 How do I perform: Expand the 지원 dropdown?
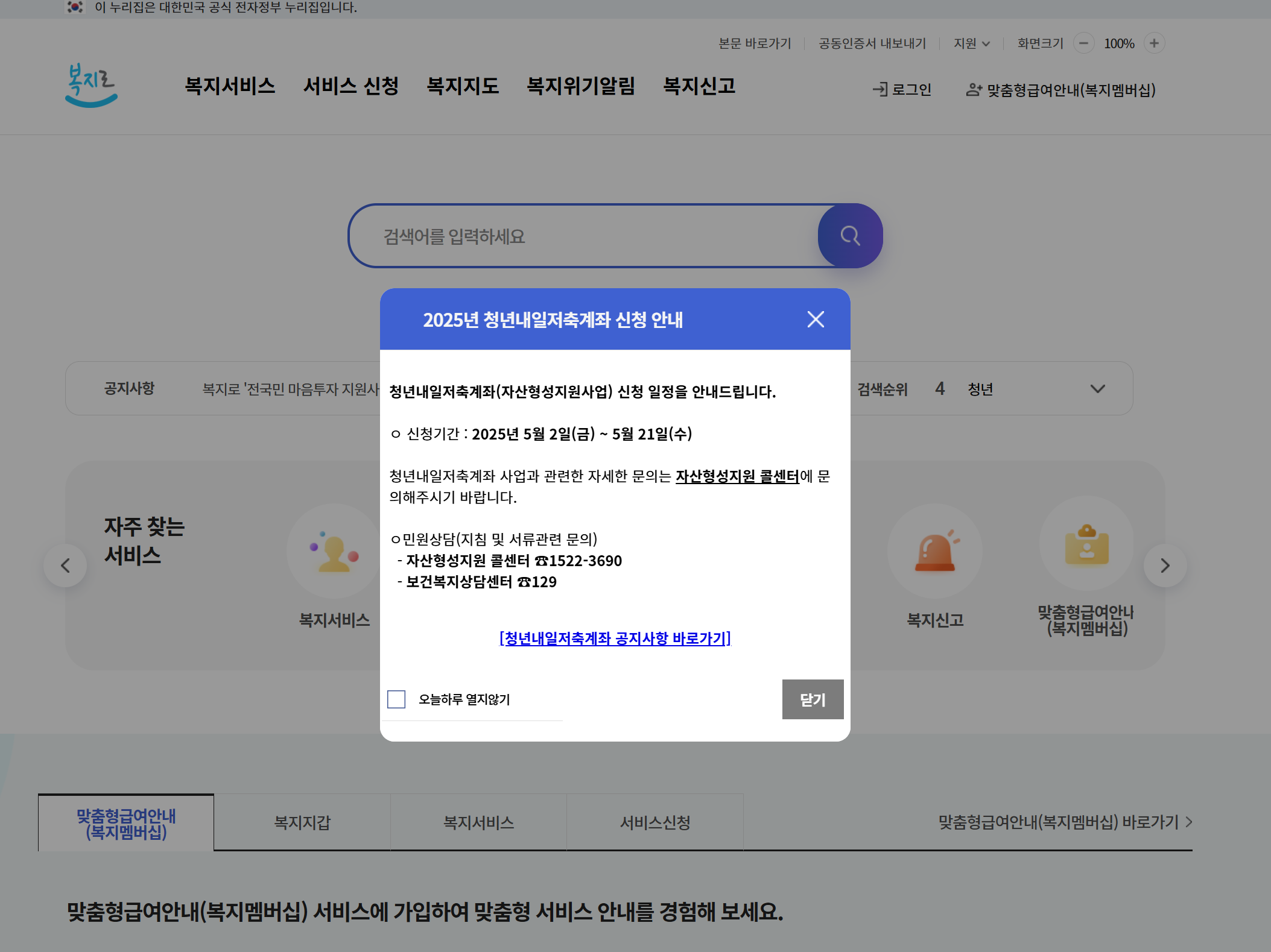(x=971, y=43)
